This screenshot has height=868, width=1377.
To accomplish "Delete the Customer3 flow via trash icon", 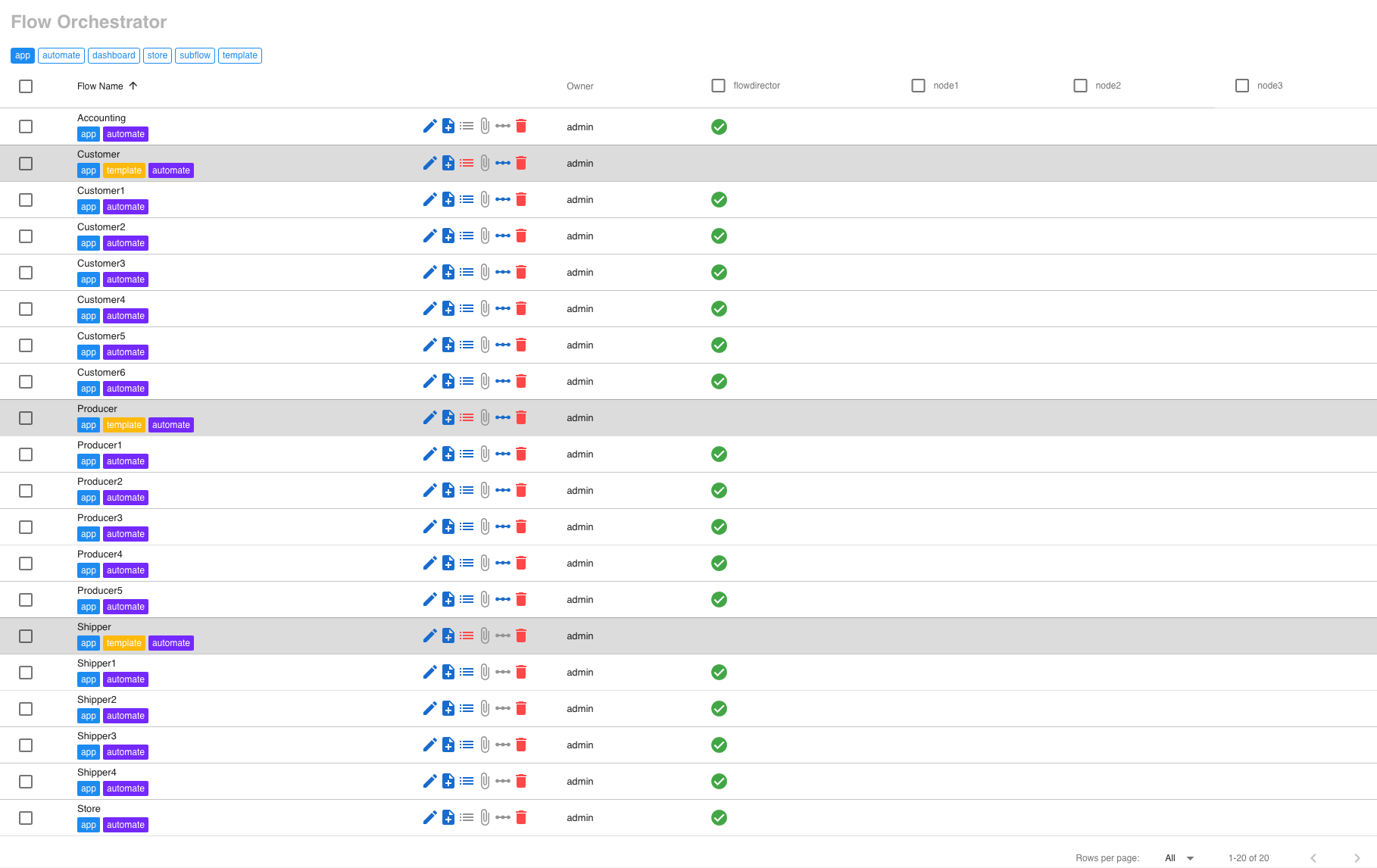I will click(521, 272).
